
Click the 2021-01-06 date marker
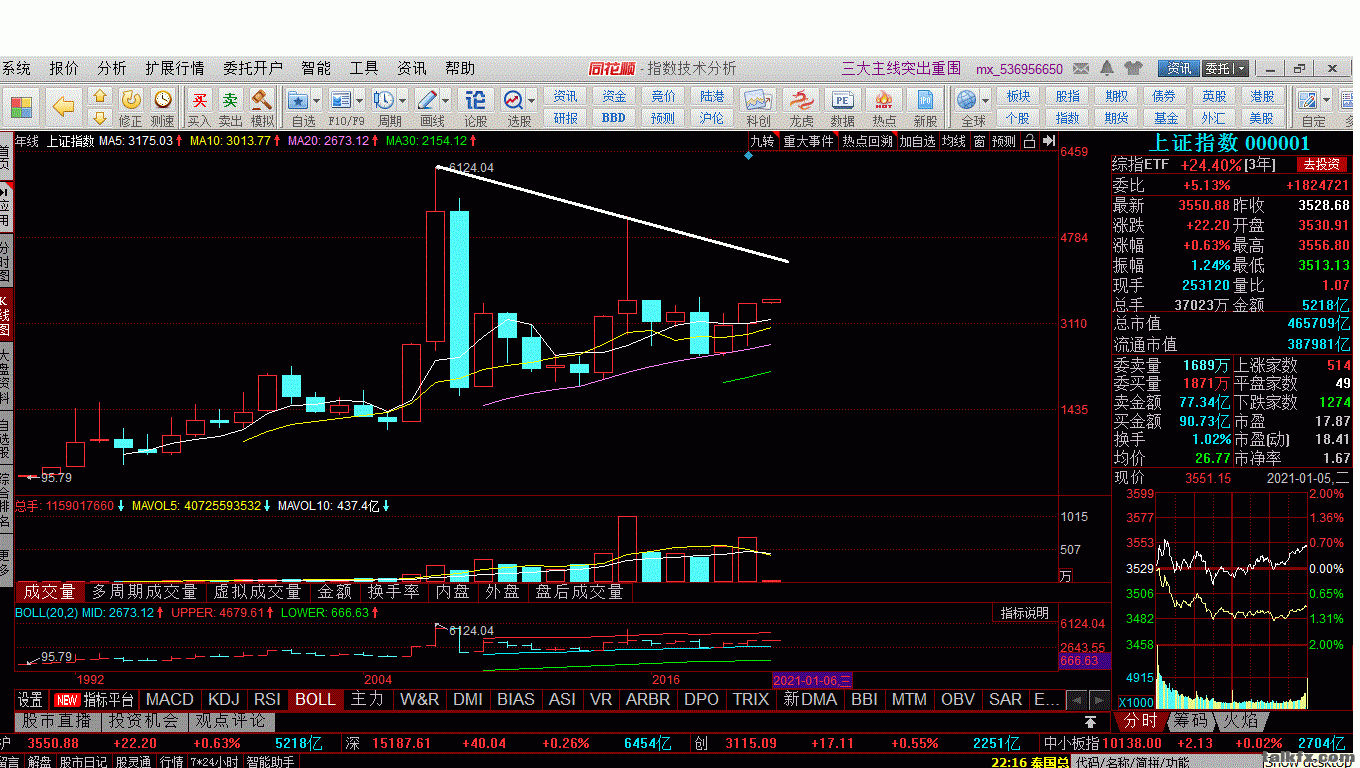click(x=812, y=680)
